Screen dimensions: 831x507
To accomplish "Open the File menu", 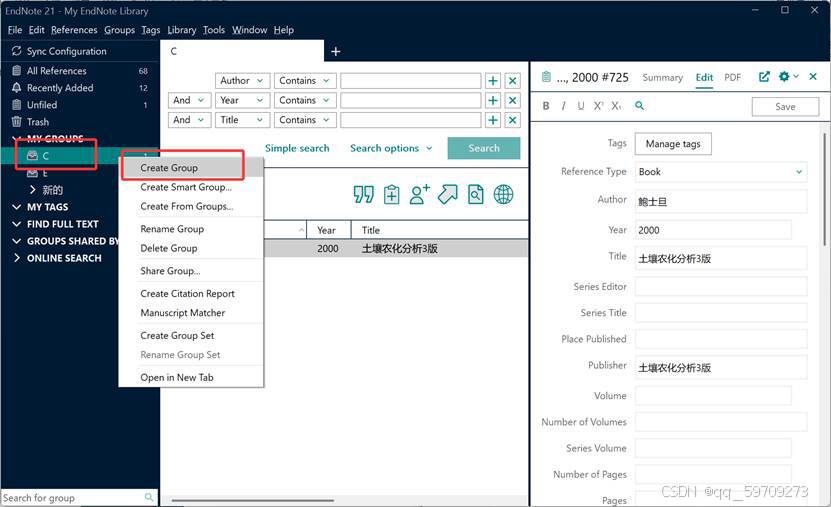I will [x=15, y=30].
